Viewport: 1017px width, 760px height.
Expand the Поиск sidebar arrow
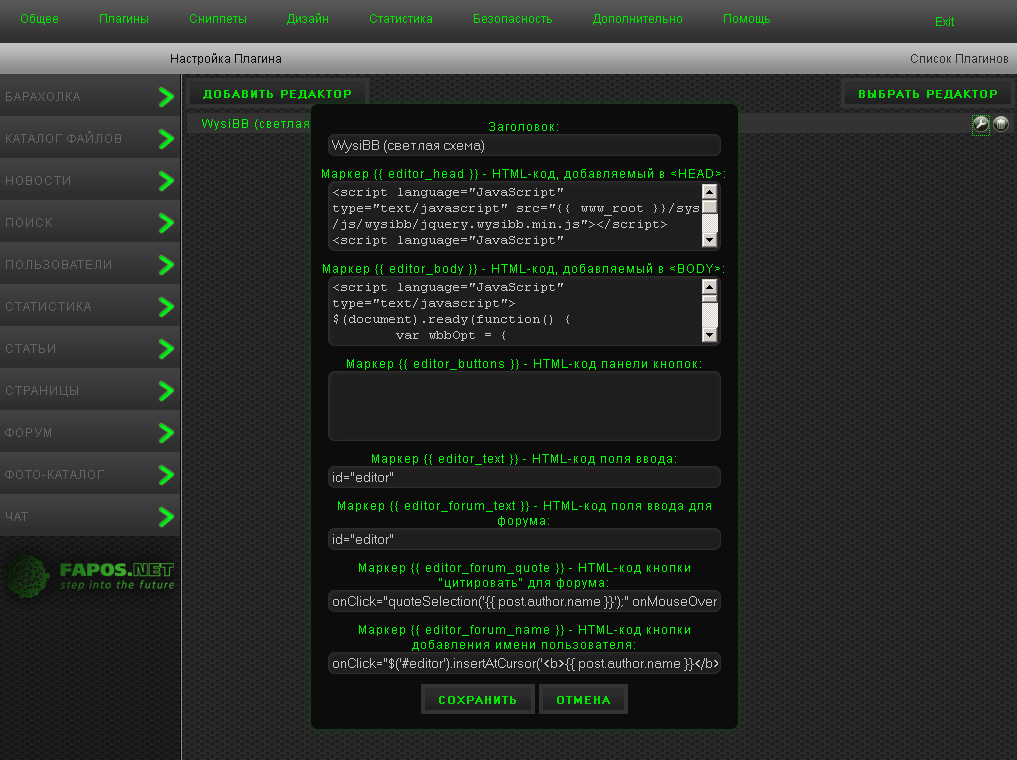(167, 222)
